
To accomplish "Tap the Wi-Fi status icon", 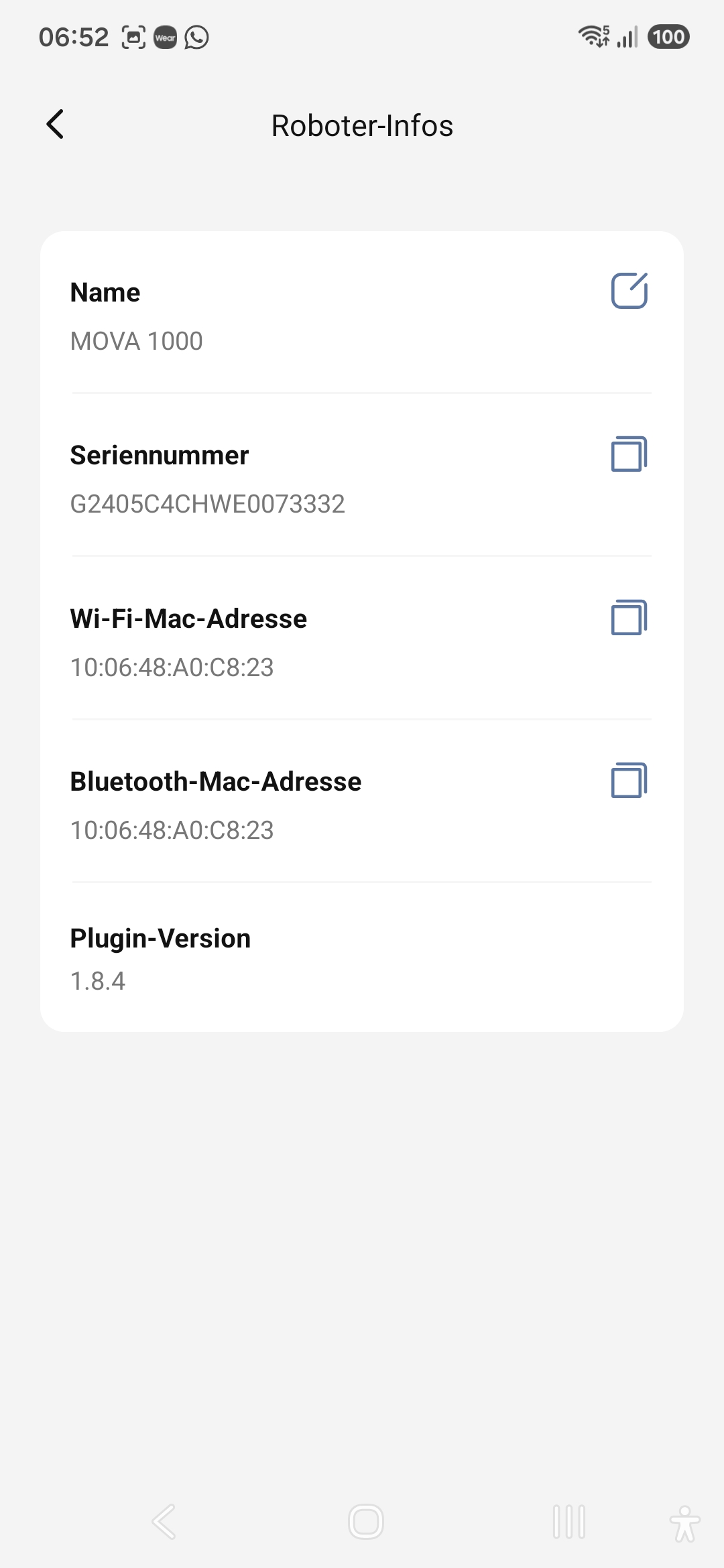I will coord(594,36).
